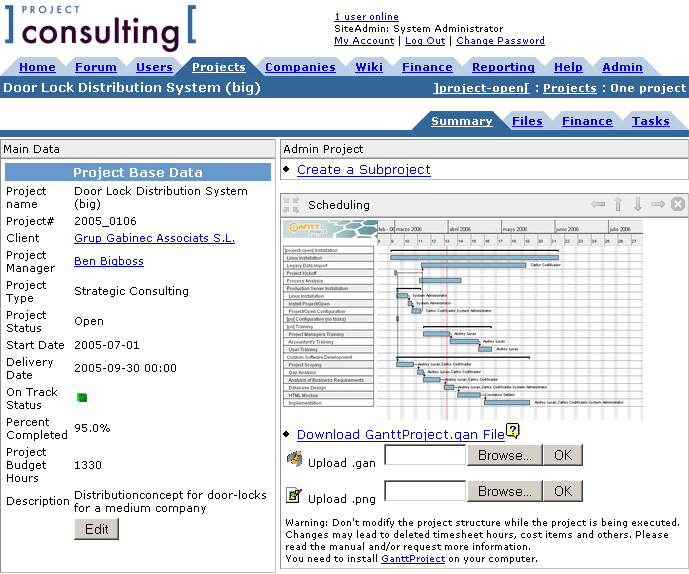Move Scheduling portlet down with arrow icon
Screen dimensions: 689x574
click(x=638, y=204)
